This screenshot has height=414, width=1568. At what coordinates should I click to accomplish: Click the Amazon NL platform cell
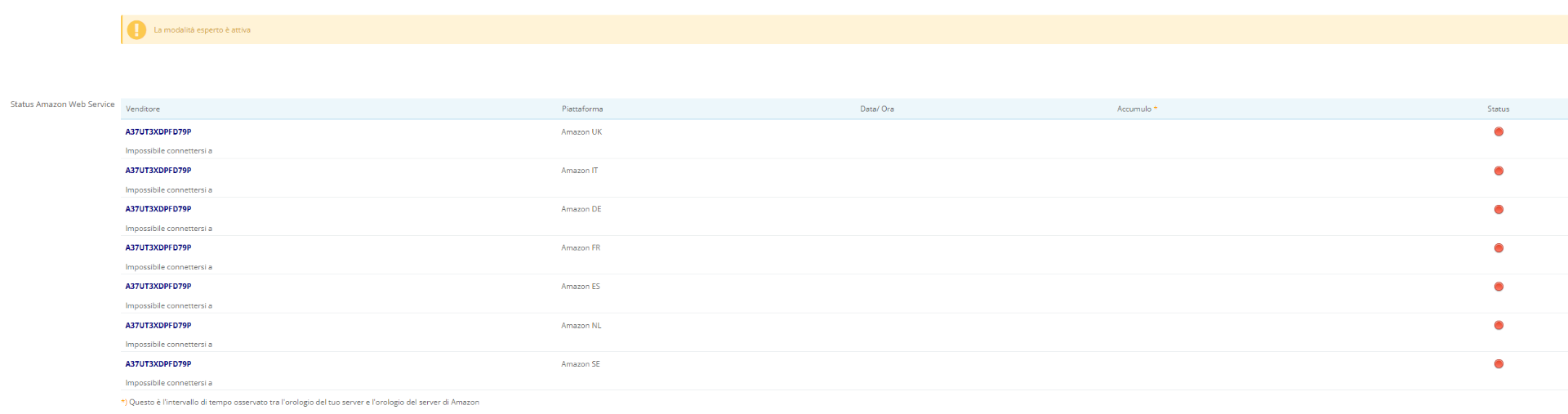point(581,325)
